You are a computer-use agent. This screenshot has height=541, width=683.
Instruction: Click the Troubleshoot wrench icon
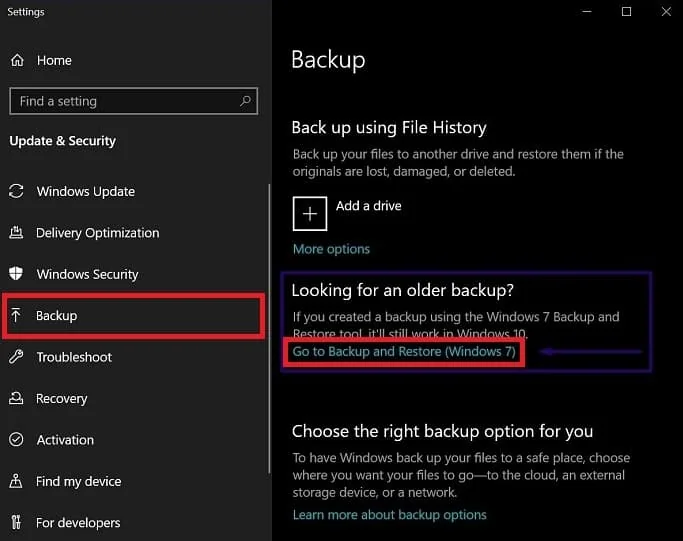pos(16,357)
